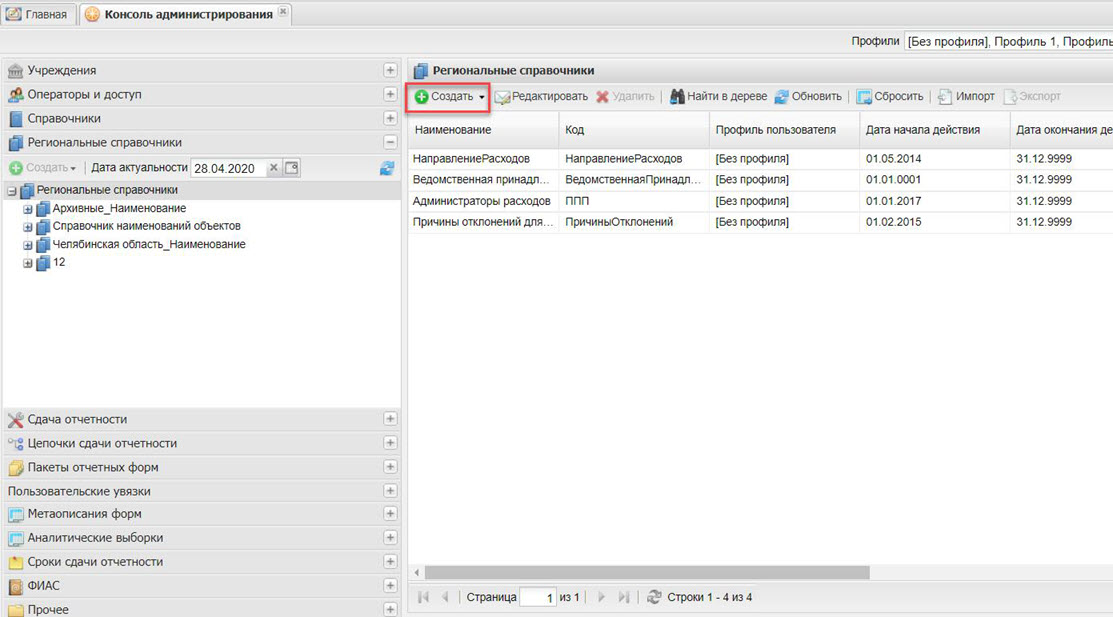This screenshot has width=1113, height=617.
Task: Click Редактировать toolbar button
Action: [x=541, y=97]
